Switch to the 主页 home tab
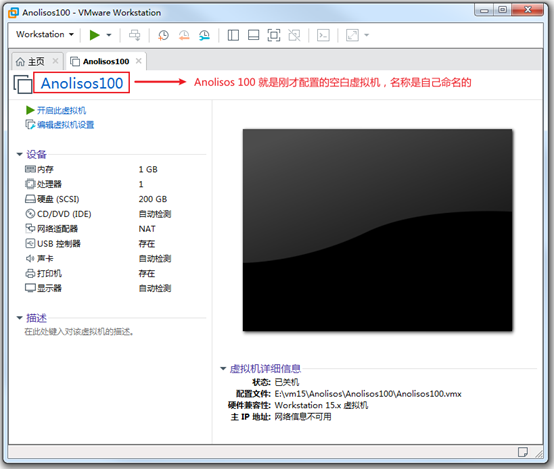This screenshot has width=554, height=469. click(x=31, y=61)
